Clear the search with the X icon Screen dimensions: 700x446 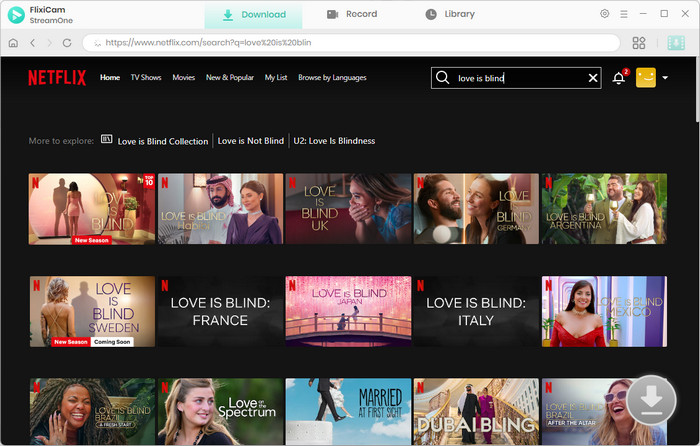pyautogui.click(x=593, y=78)
